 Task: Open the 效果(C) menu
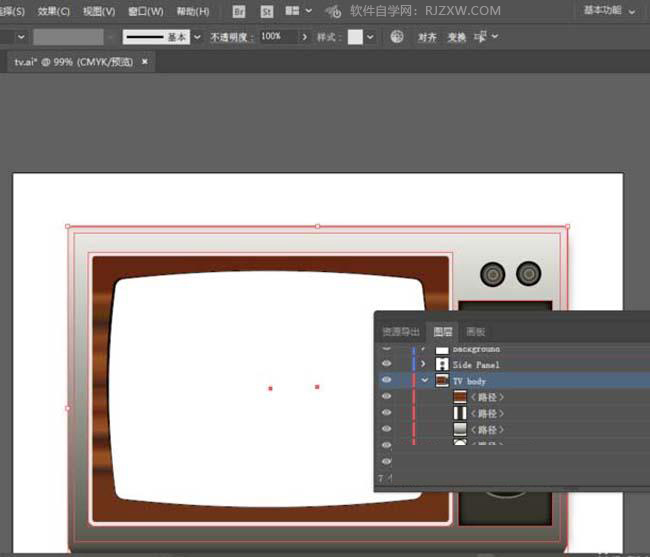(53, 11)
